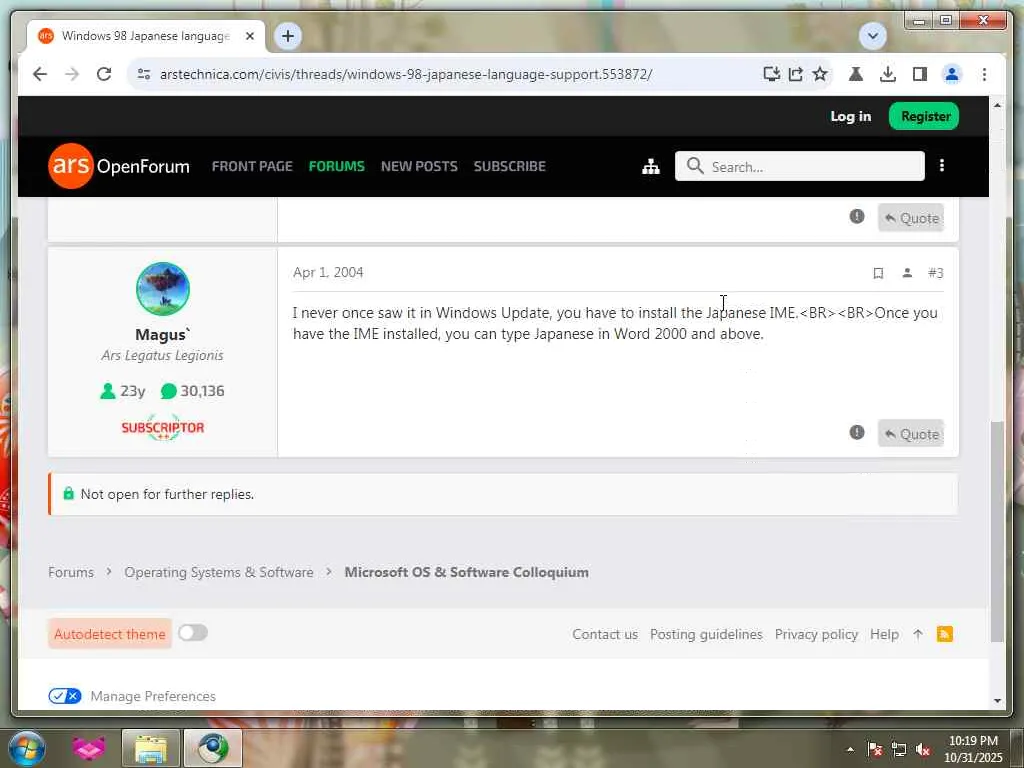1024x768 pixels.
Task: Open the Contact us link
Action: coord(605,634)
